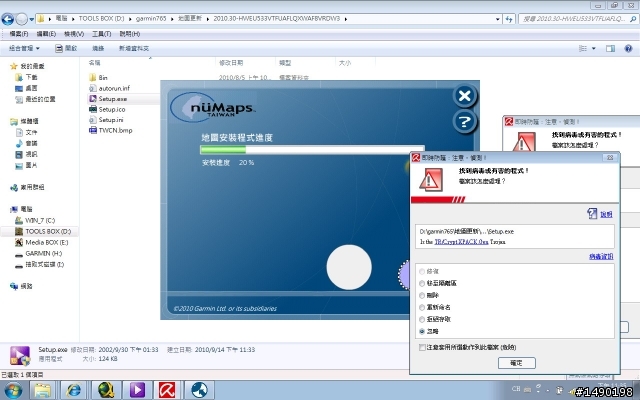Screen dimensions: 640x400
Task: Open the TR/Crypt.XPACK.Gen trojan link
Action: [461, 242]
